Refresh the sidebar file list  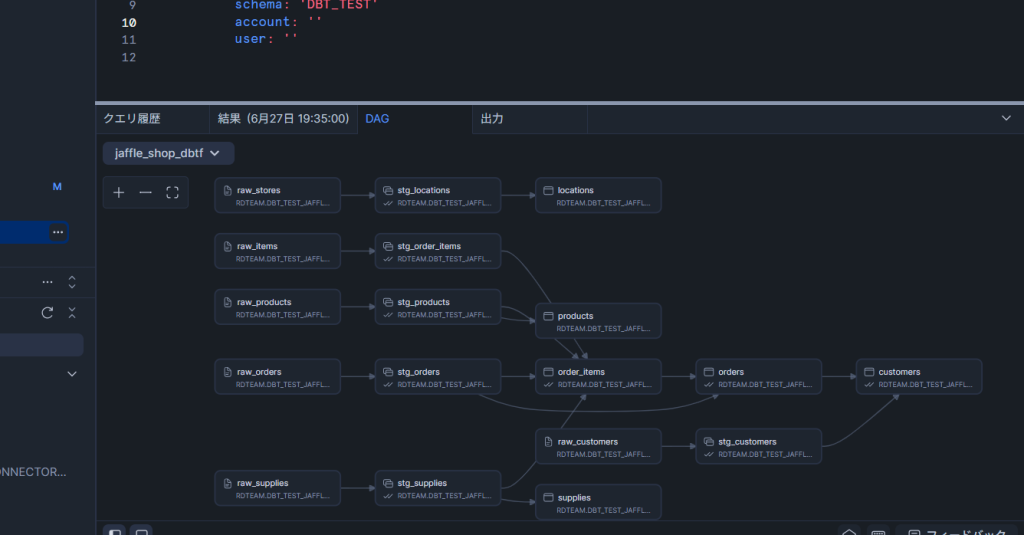(x=47, y=313)
